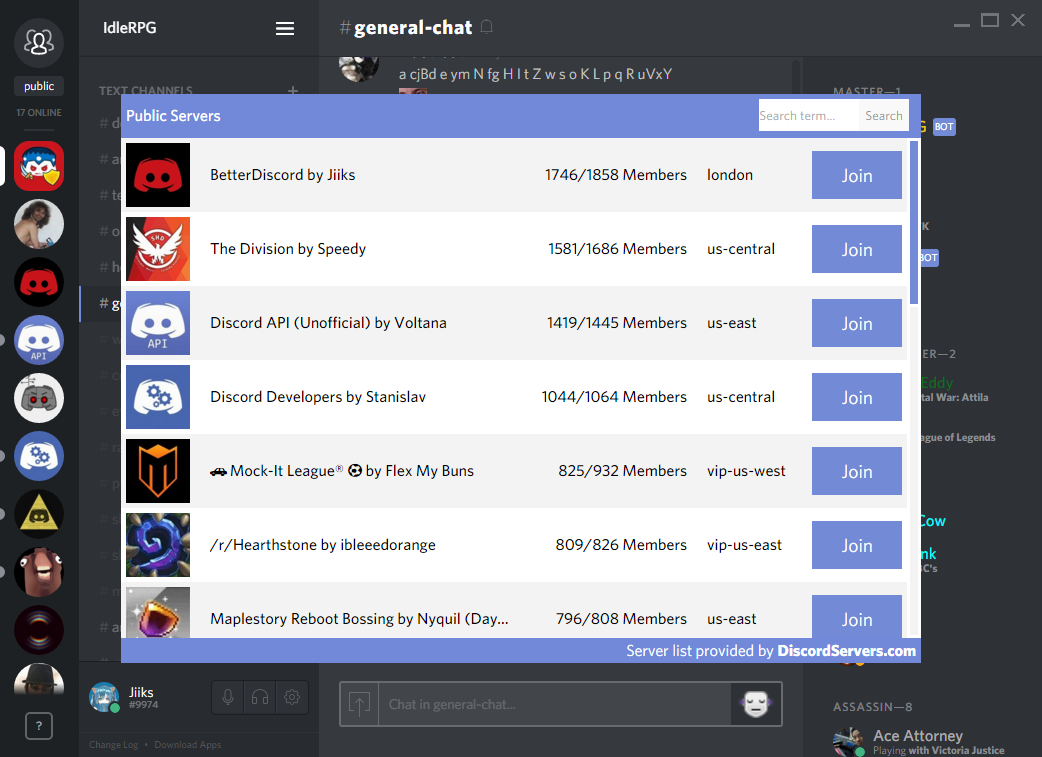Click The Division eagle logo thumbnail
Screen dimensions: 1042x757
(158, 249)
